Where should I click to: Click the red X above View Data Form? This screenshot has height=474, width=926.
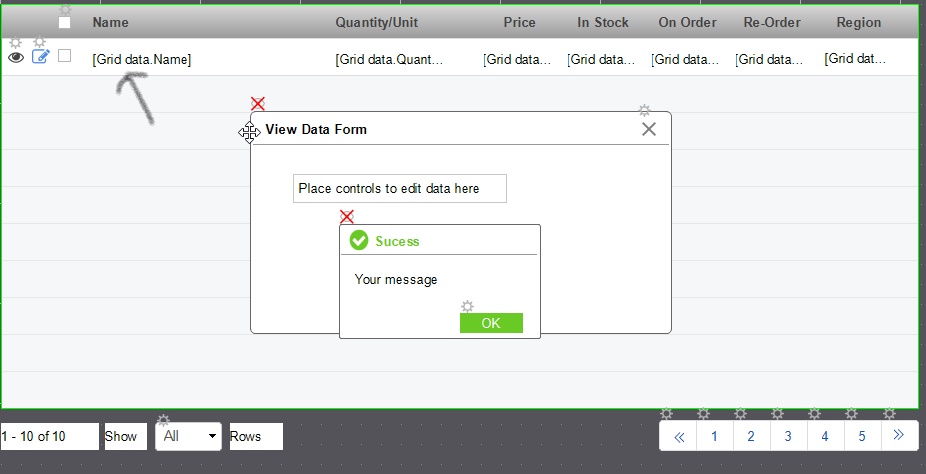tap(258, 104)
